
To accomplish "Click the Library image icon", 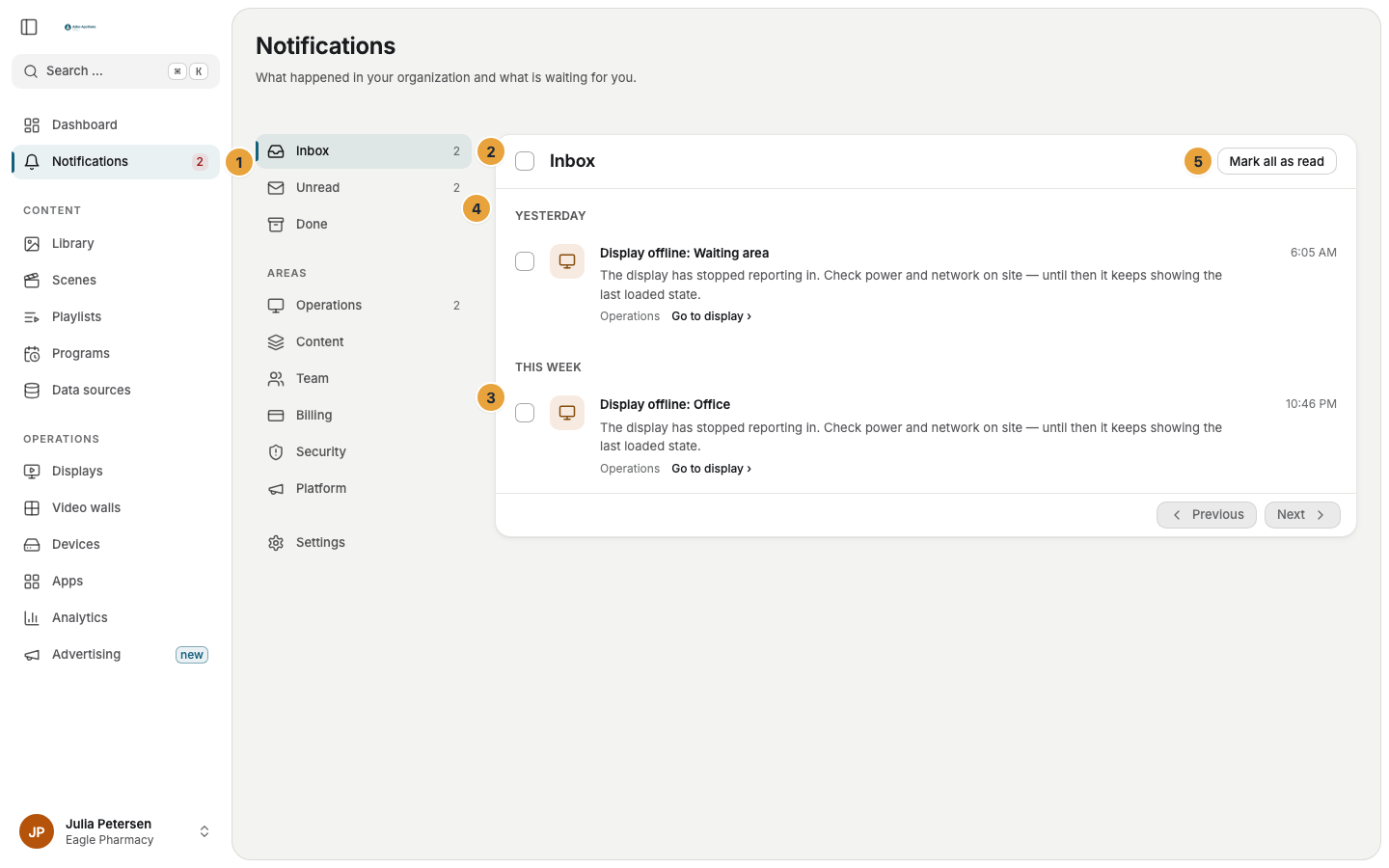I will (32, 244).
